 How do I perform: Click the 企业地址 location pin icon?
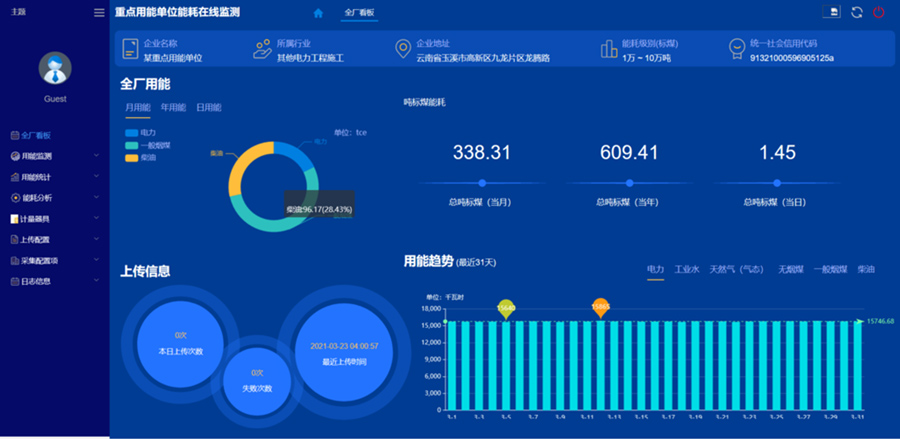pos(402,49)
